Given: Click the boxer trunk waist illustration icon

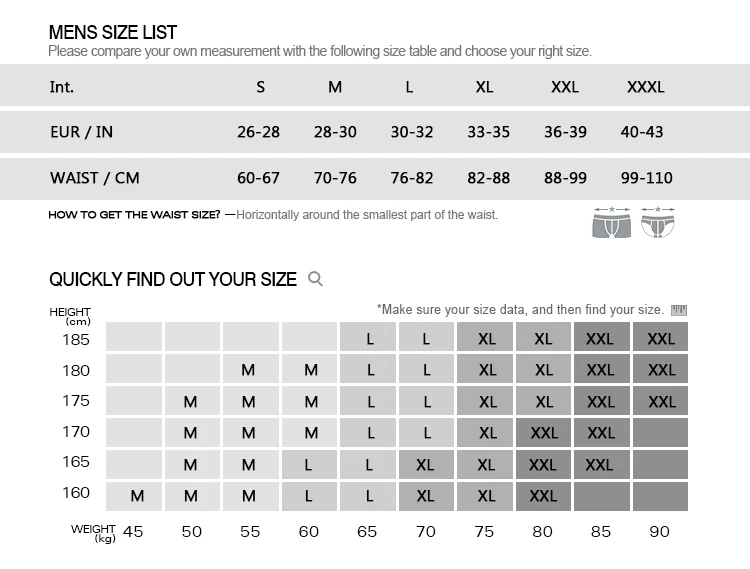Looking at the screenshot, I should [611, 223].
